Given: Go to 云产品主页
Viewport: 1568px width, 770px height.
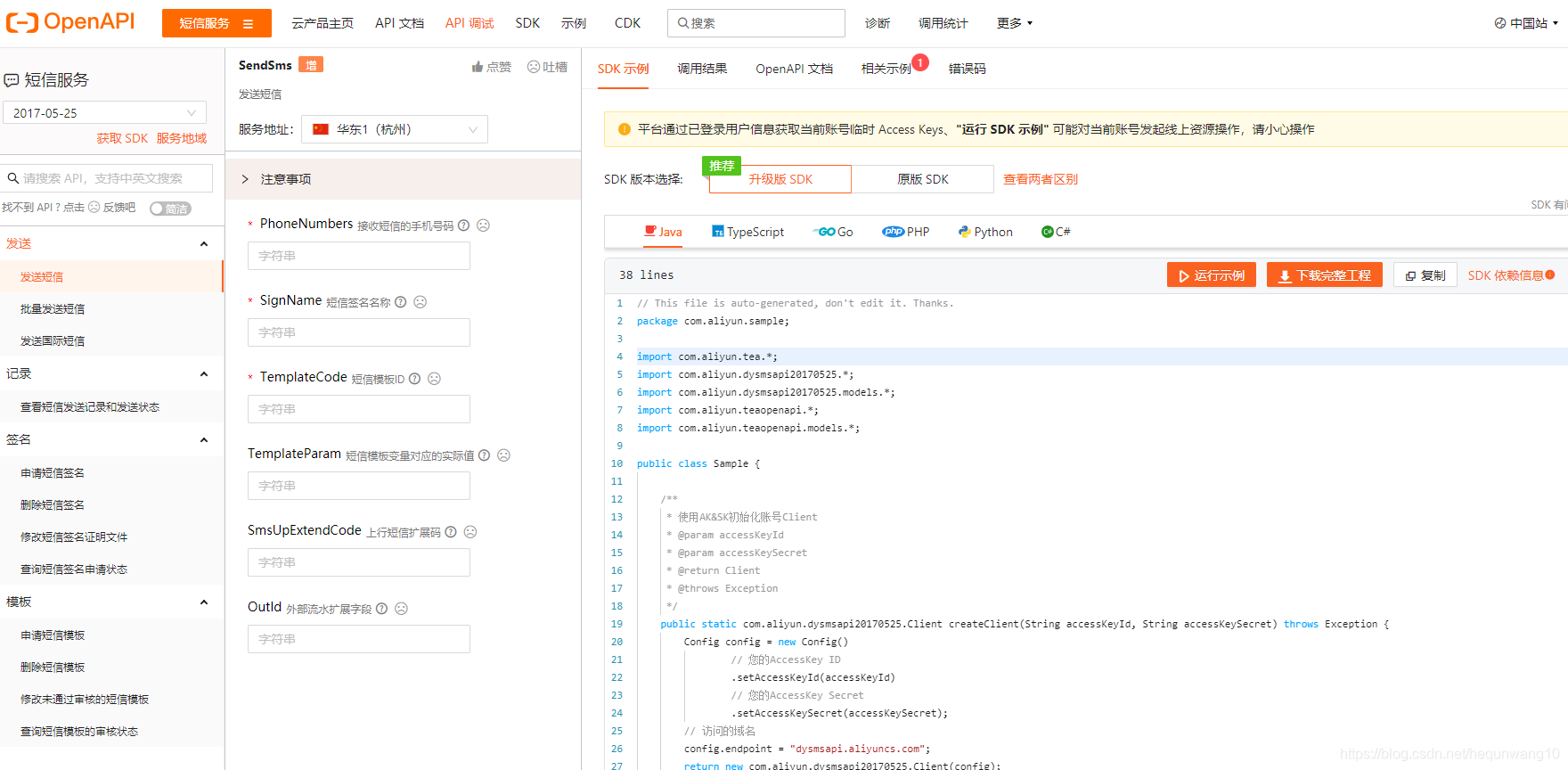Looking at the screenshot, I should 323,23.
